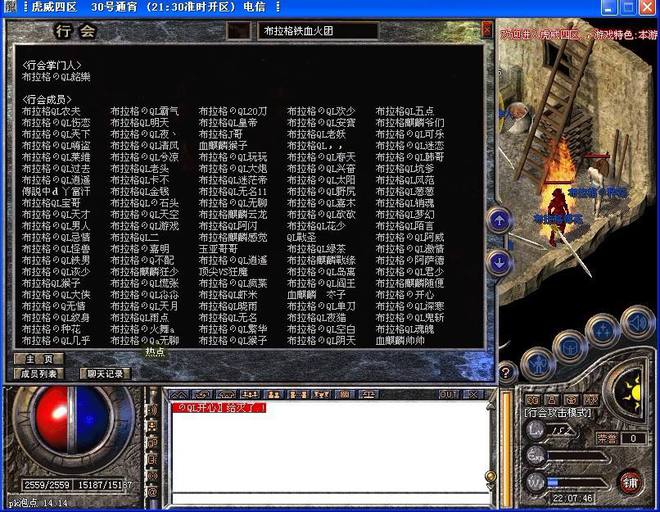660x512 pixels.
Task: Click the experience progress bar
Action: pyautogui.click(x=577, y=456)
